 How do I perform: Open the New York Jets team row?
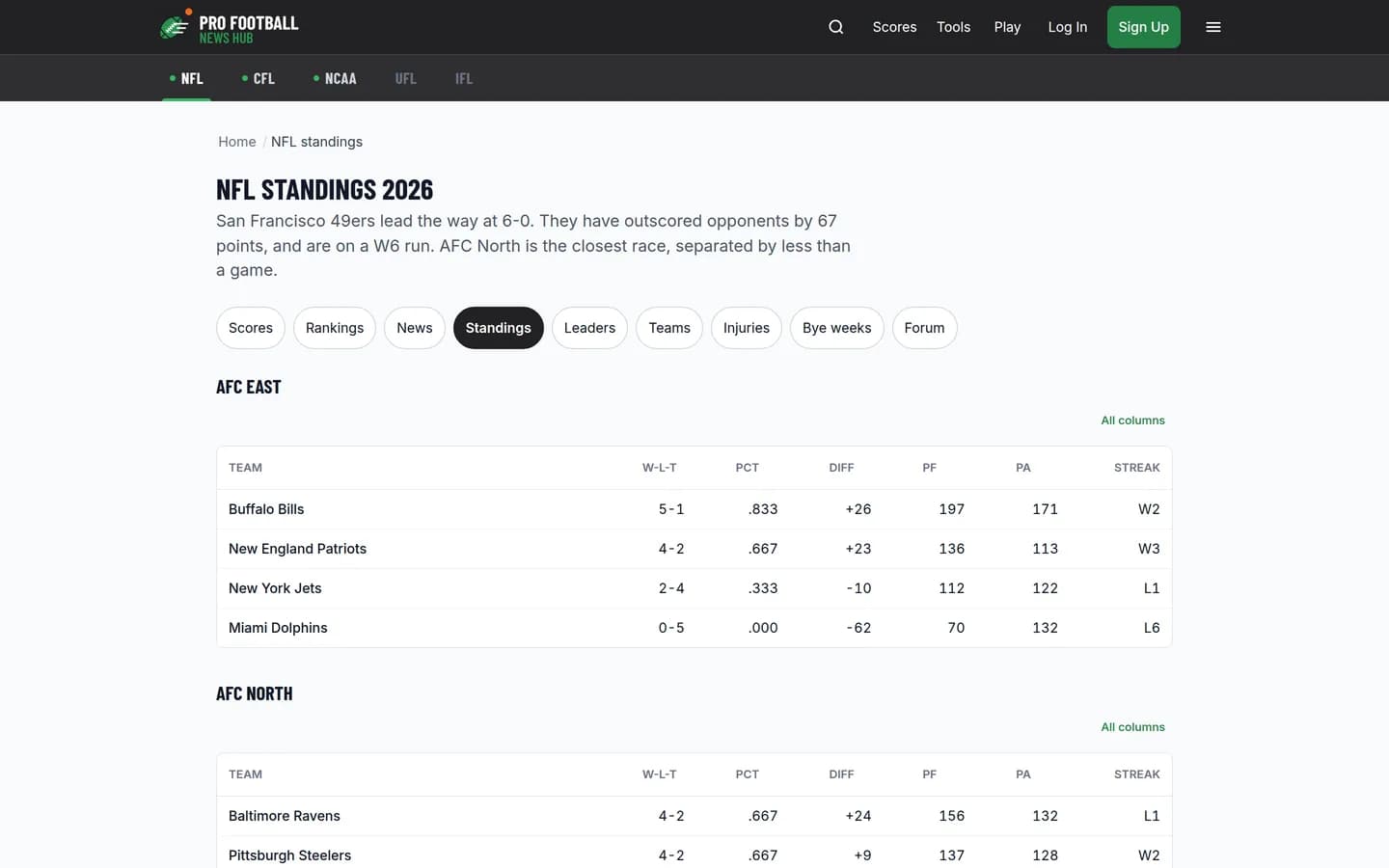tap(694, 588)
